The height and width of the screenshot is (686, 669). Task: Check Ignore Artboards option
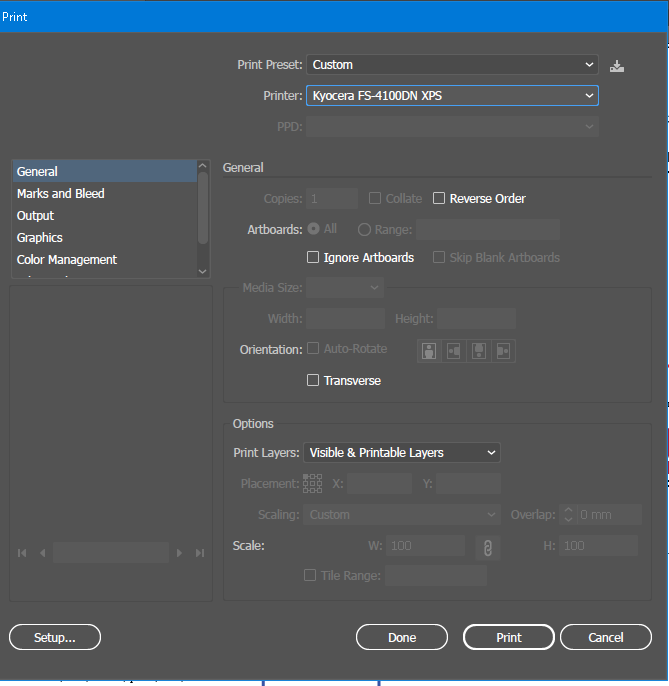pyautogui.click(x=313, y=257)
